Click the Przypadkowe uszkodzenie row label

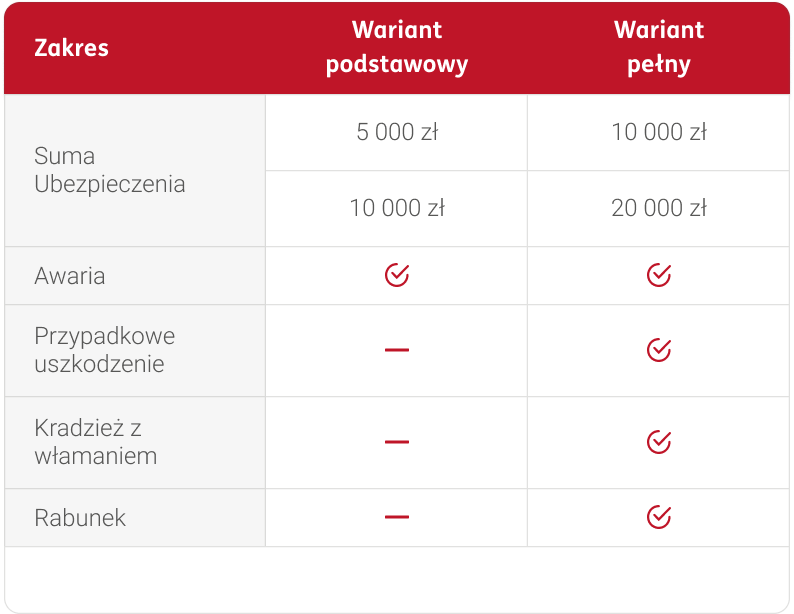click(x=99, y=349)
